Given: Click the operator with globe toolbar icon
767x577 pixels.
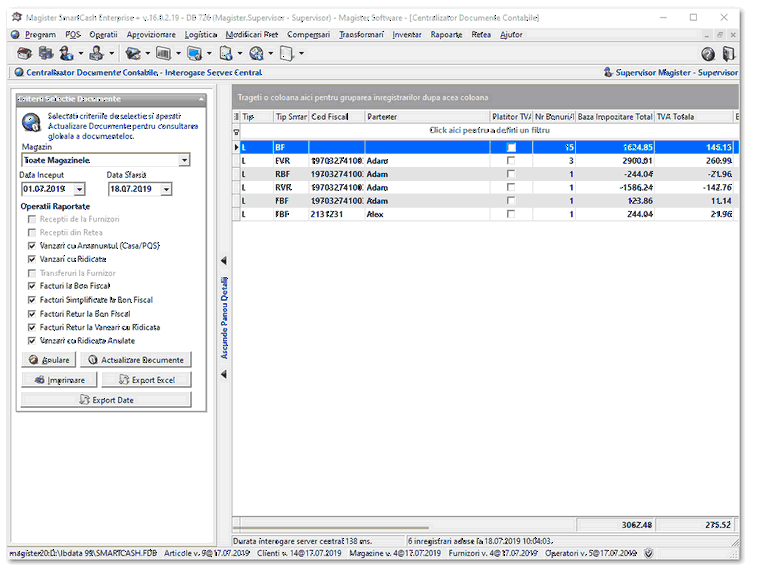Looking at the screenshot, I should (66, 53).
